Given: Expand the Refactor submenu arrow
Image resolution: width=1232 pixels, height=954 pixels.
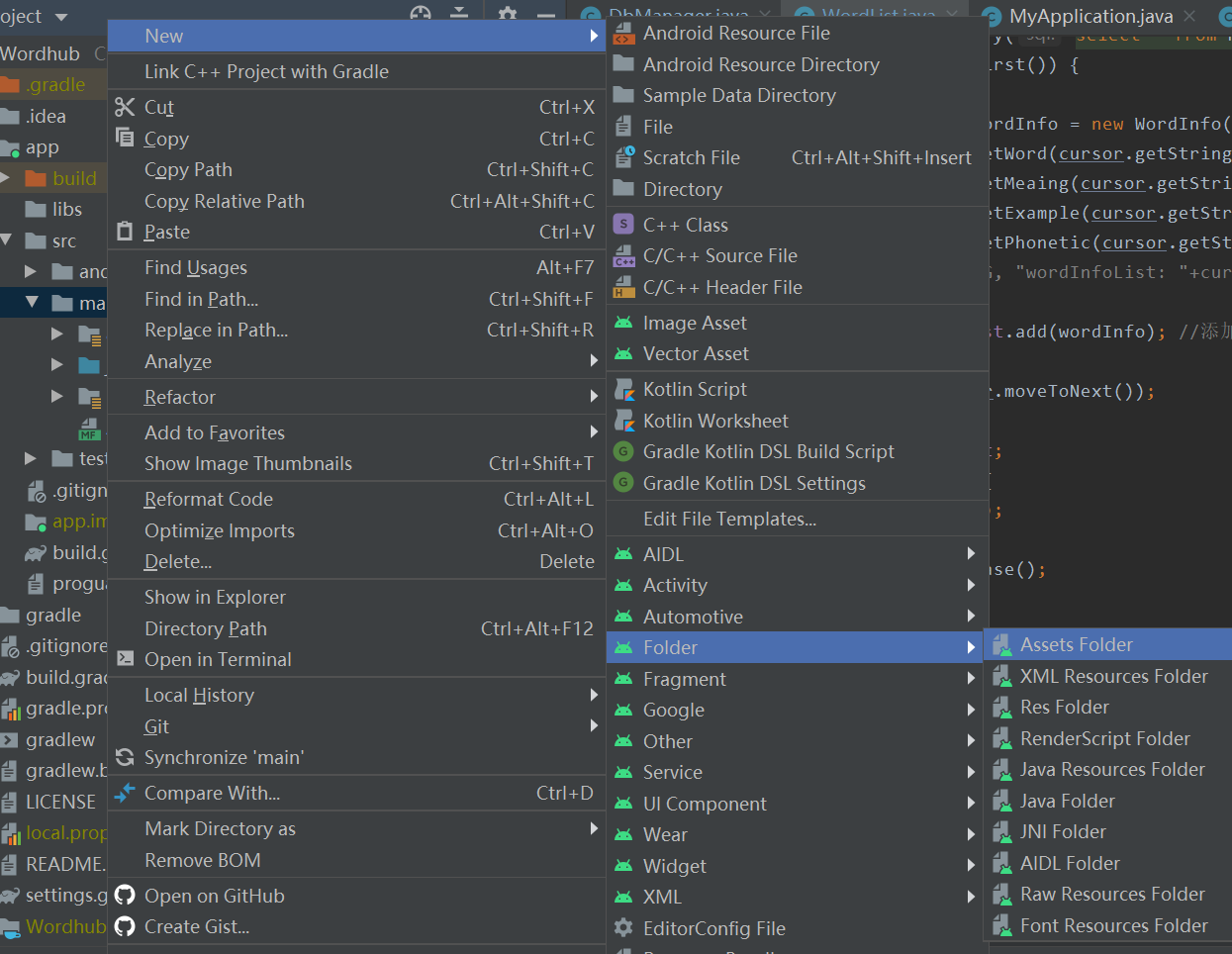Looking at the screenshot, I should click(594, 397).
